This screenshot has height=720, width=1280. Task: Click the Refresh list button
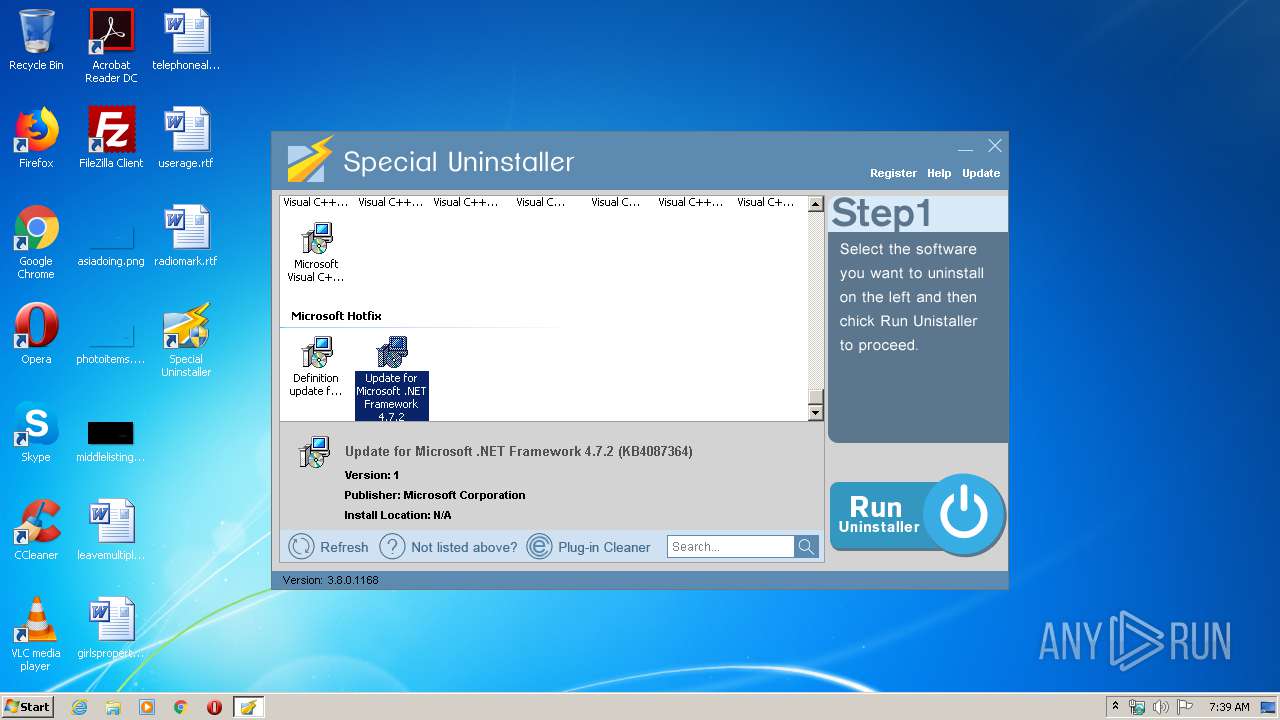(328, 547)
